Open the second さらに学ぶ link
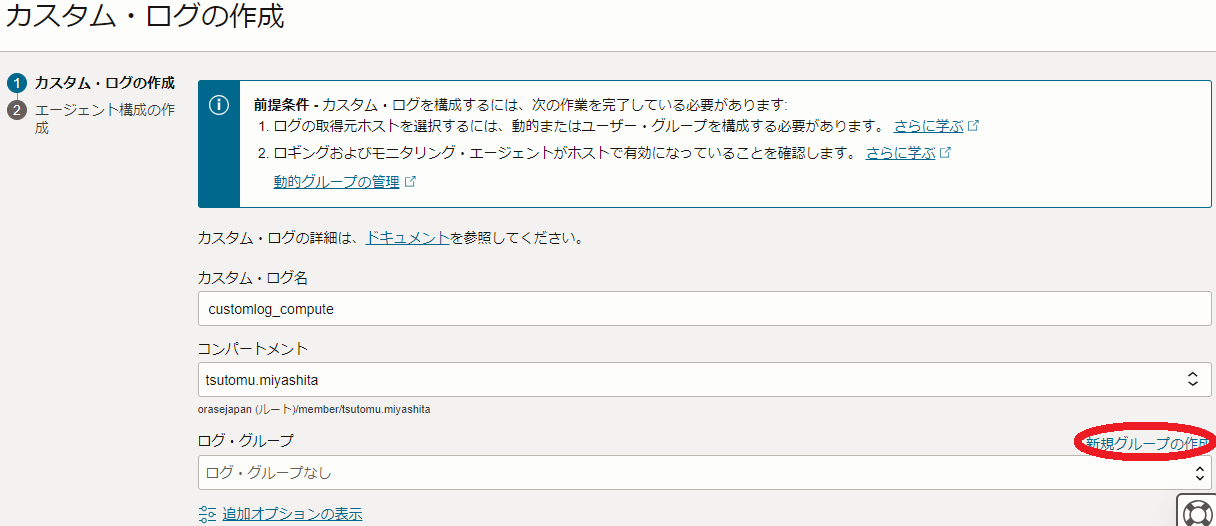1216x526 pixels. point(900,154)
